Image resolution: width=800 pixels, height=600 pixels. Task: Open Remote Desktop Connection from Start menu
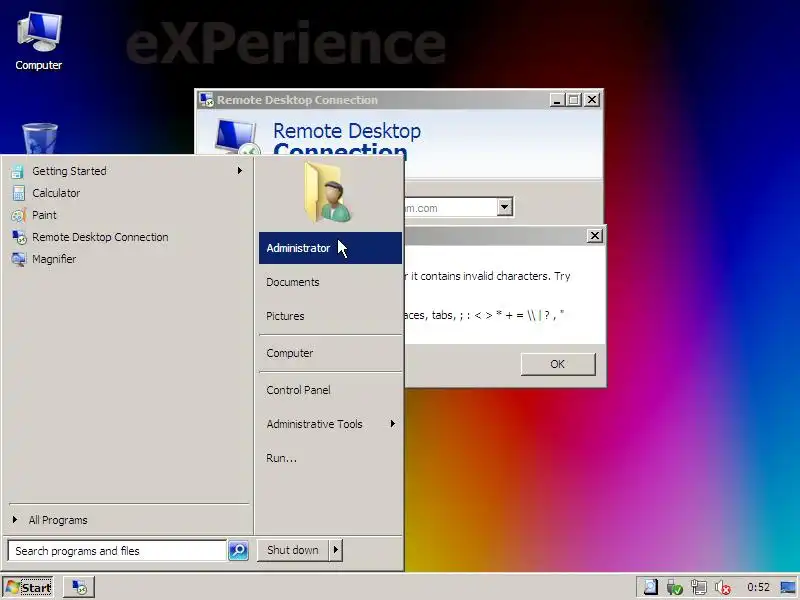[x=127, y=237]
